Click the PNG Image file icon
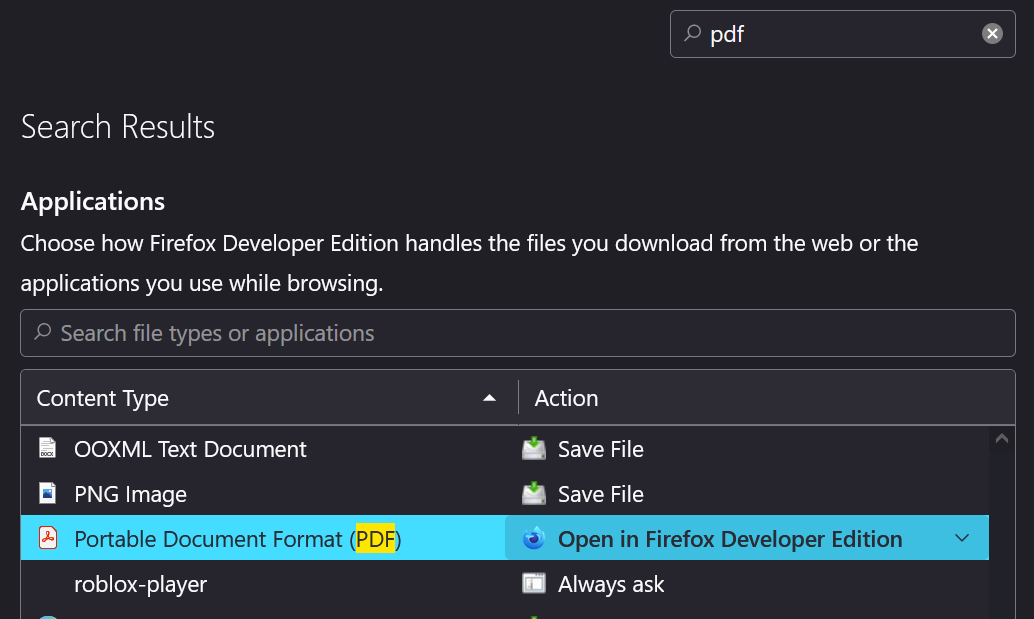 point(47,493)
